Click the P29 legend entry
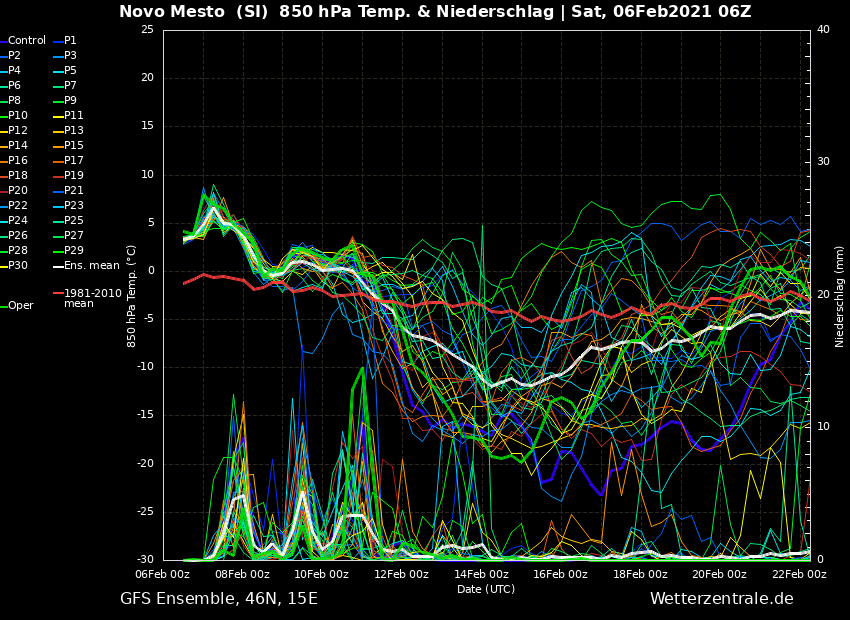Screen dimensions: 850x620 click(73, 251)
